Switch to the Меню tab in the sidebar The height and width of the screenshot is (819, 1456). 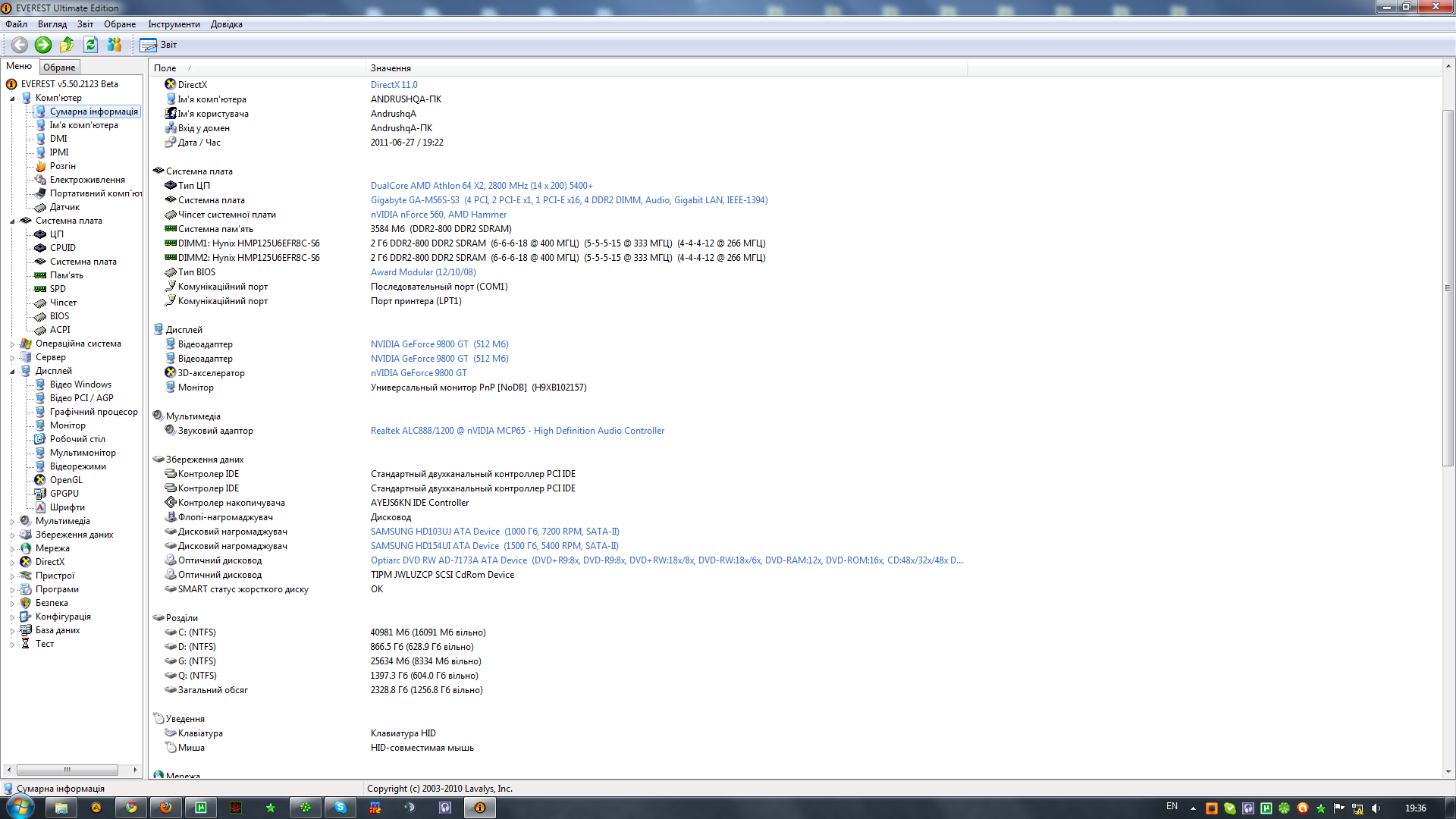[19, 67]
